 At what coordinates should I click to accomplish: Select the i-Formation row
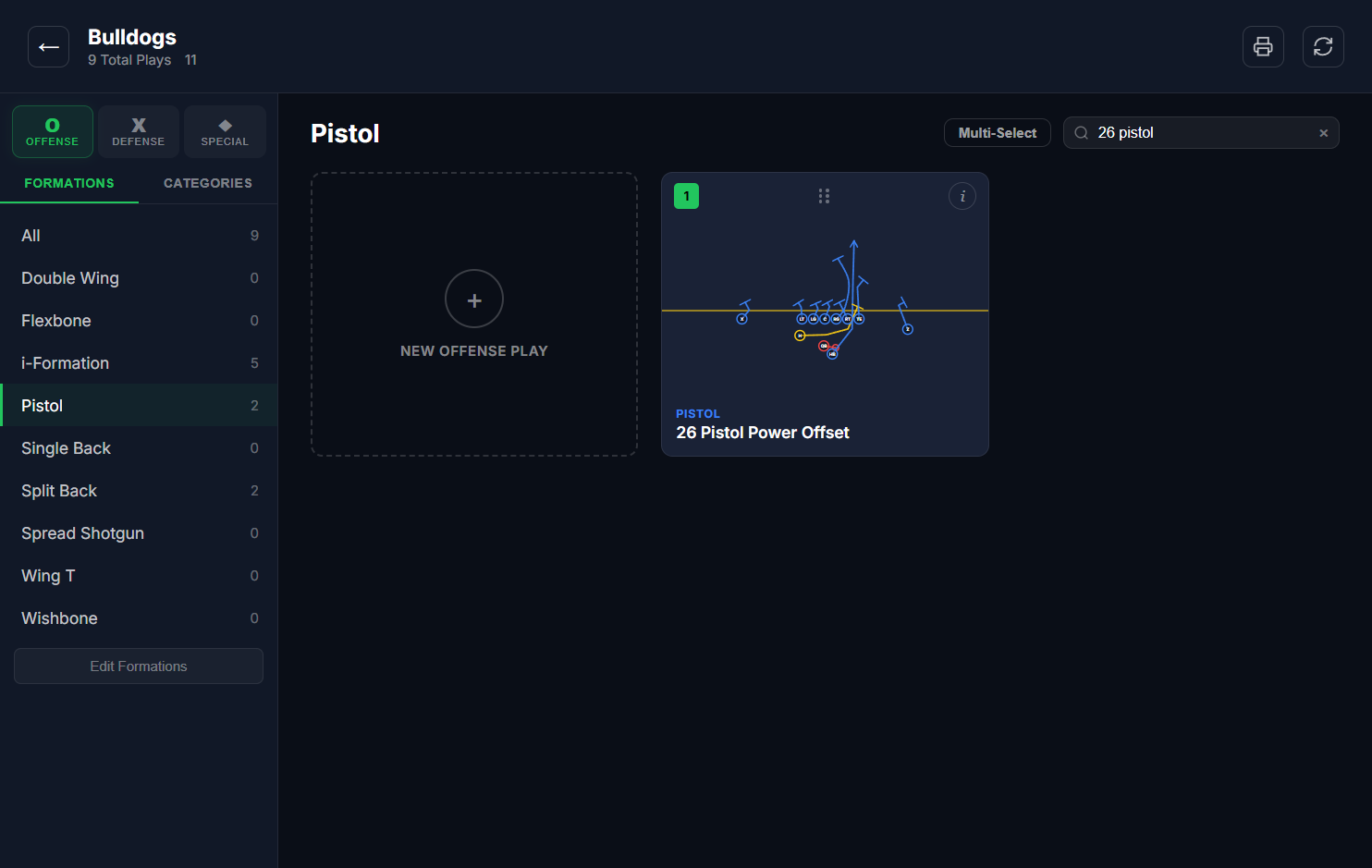tap(139, 363)
